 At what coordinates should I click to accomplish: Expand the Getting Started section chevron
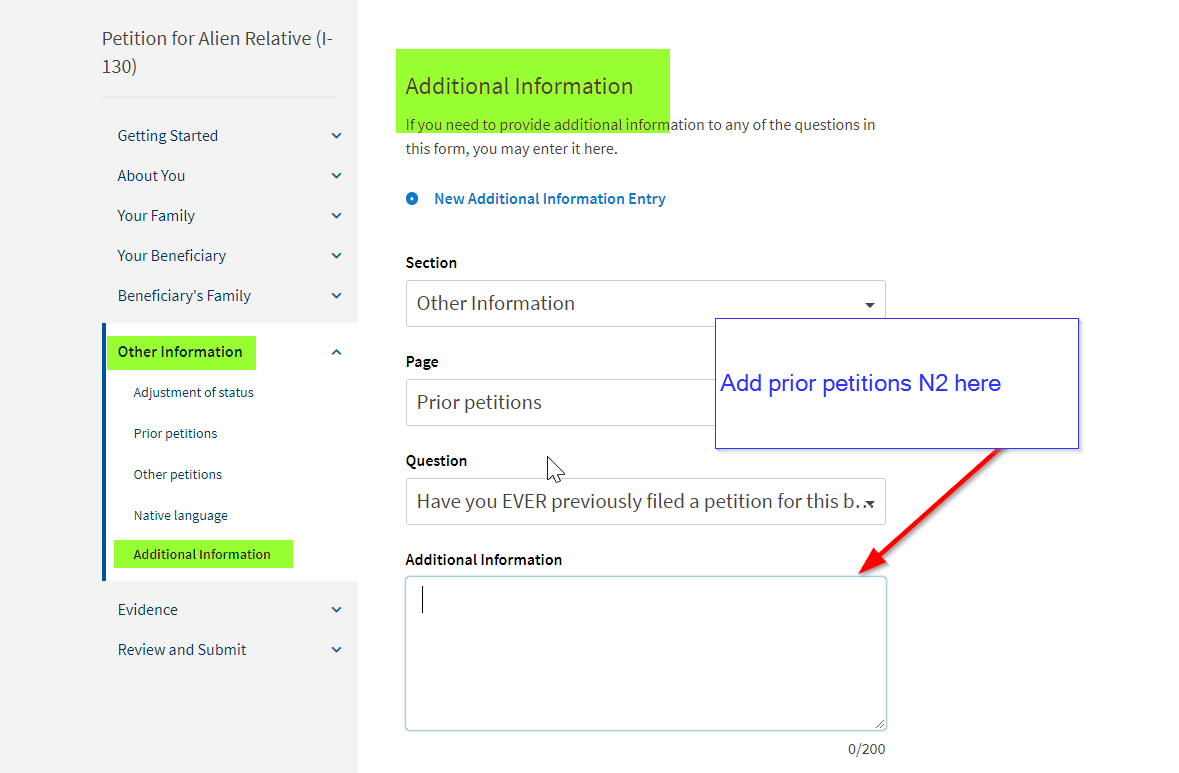click(x=336, y=136)
